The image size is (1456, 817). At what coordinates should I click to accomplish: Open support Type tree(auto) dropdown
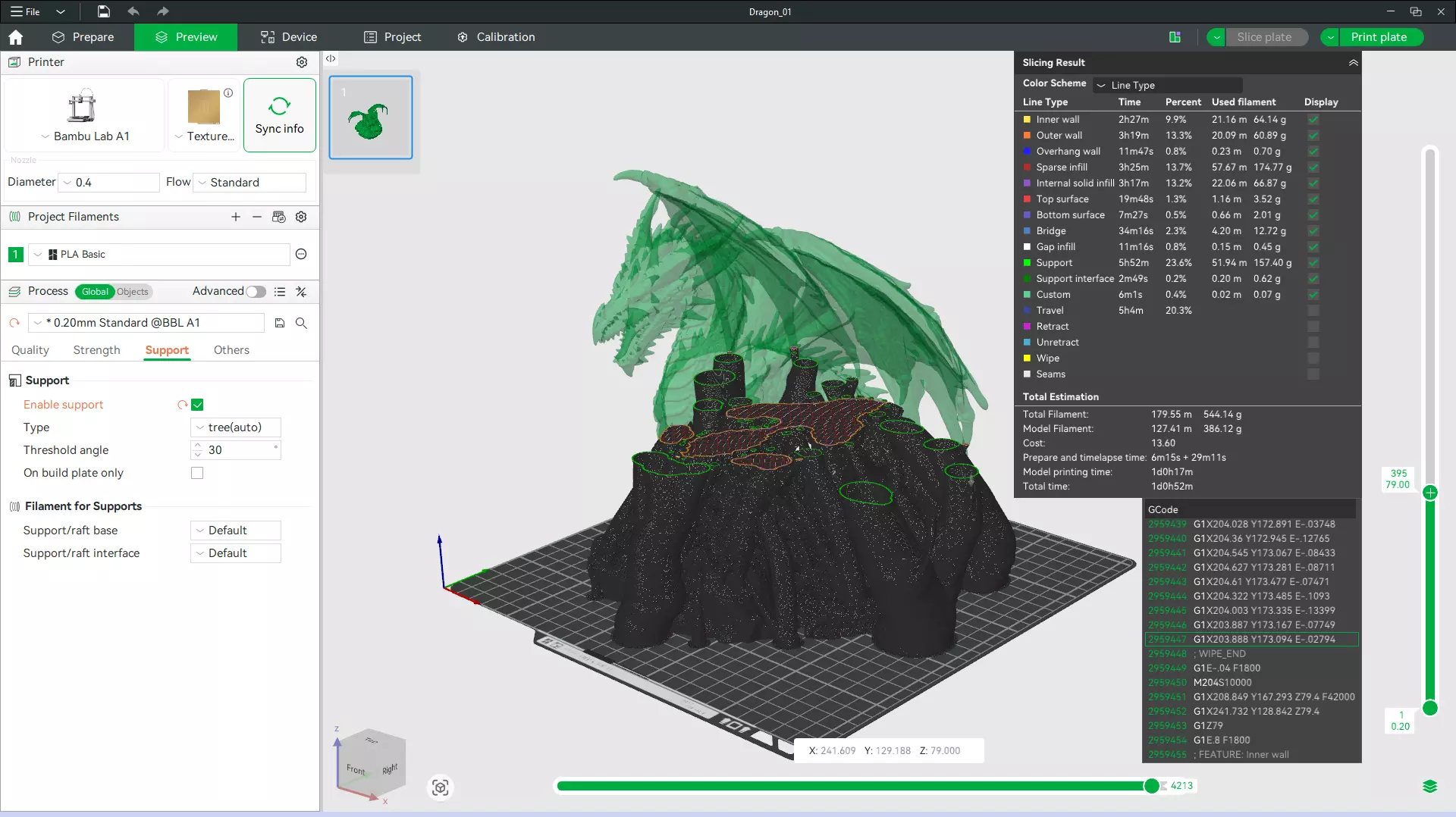pos(236,427)
